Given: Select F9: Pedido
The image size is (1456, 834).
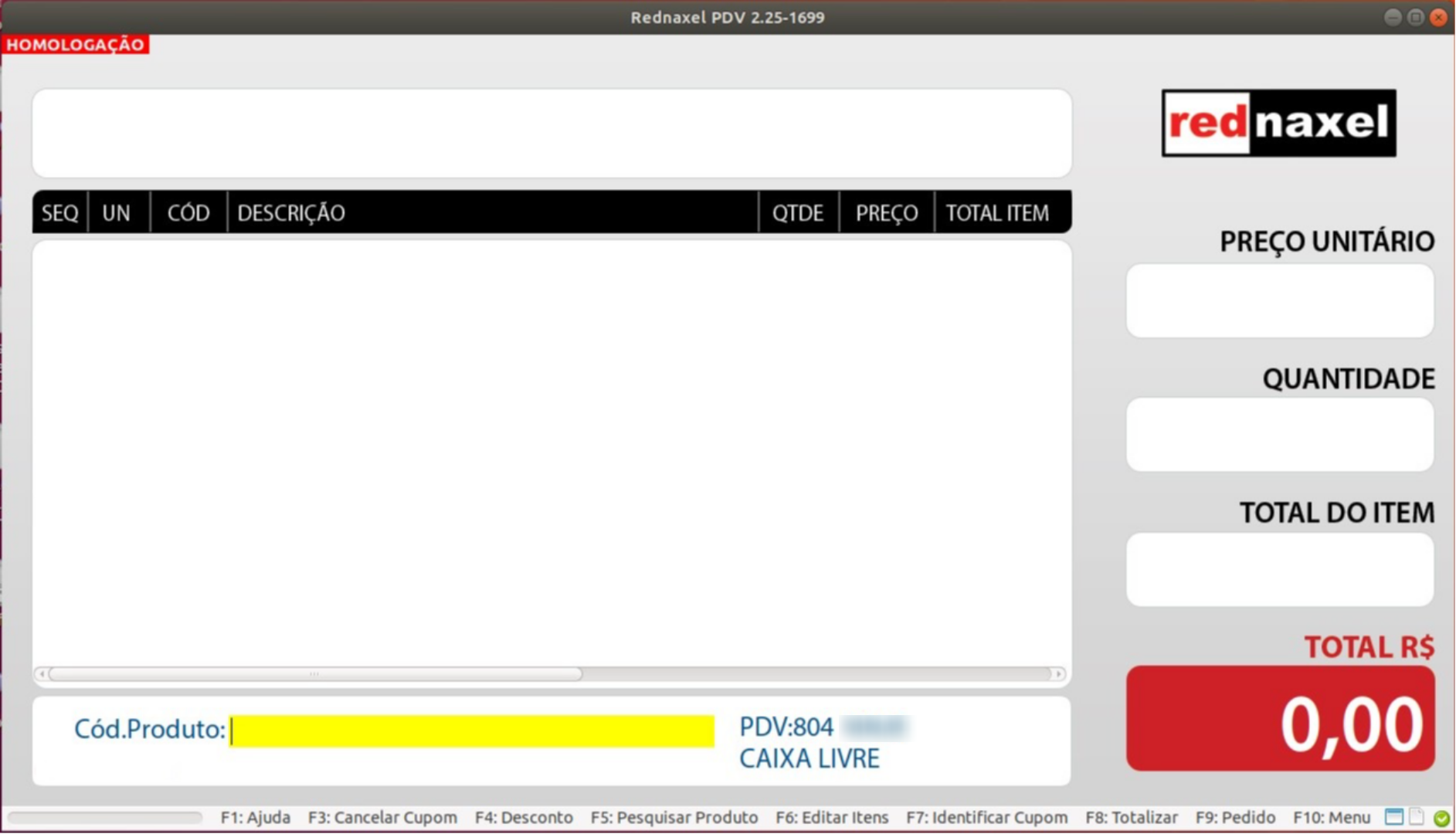Looking at the screenshot, I should coord(1235,817).
